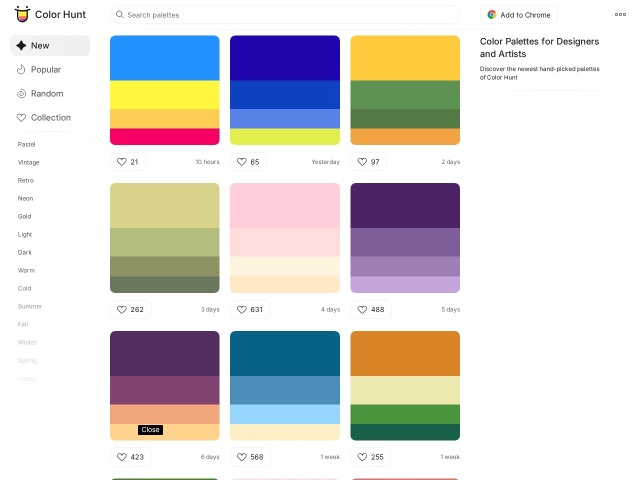640x480 pixels.
Task: Click the star icon beside New
Action: [x=21, y=45]
